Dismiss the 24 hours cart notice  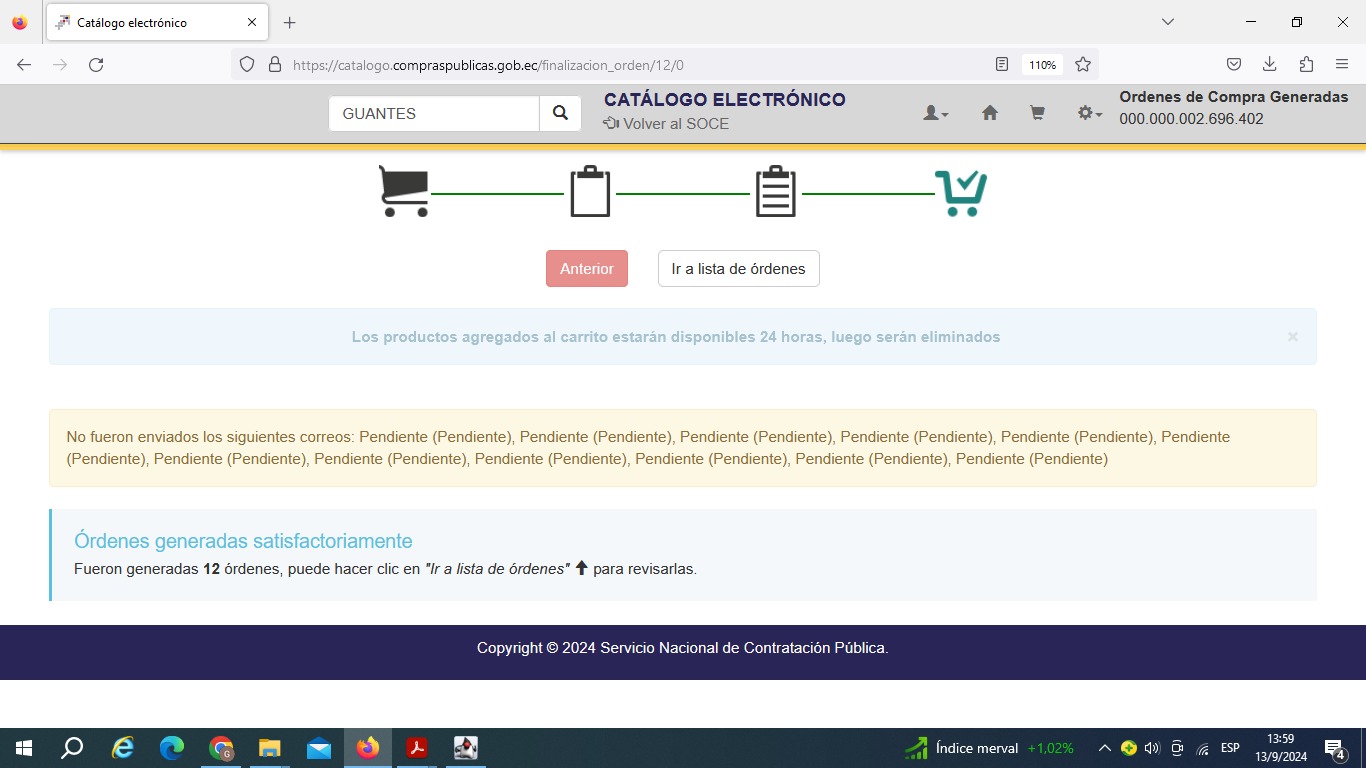point(1292,337)
